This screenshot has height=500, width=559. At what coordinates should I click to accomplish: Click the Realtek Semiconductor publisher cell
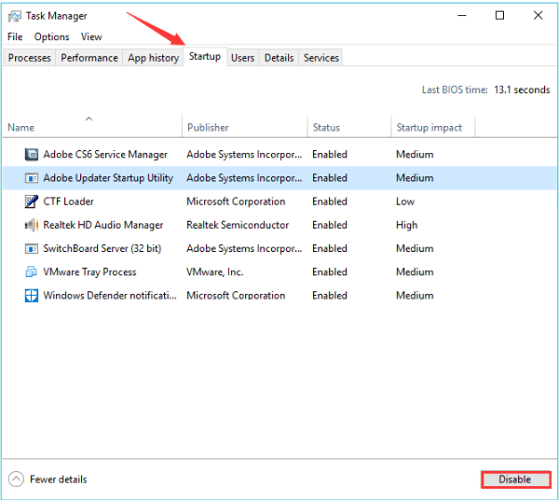[x=237, y=225]
